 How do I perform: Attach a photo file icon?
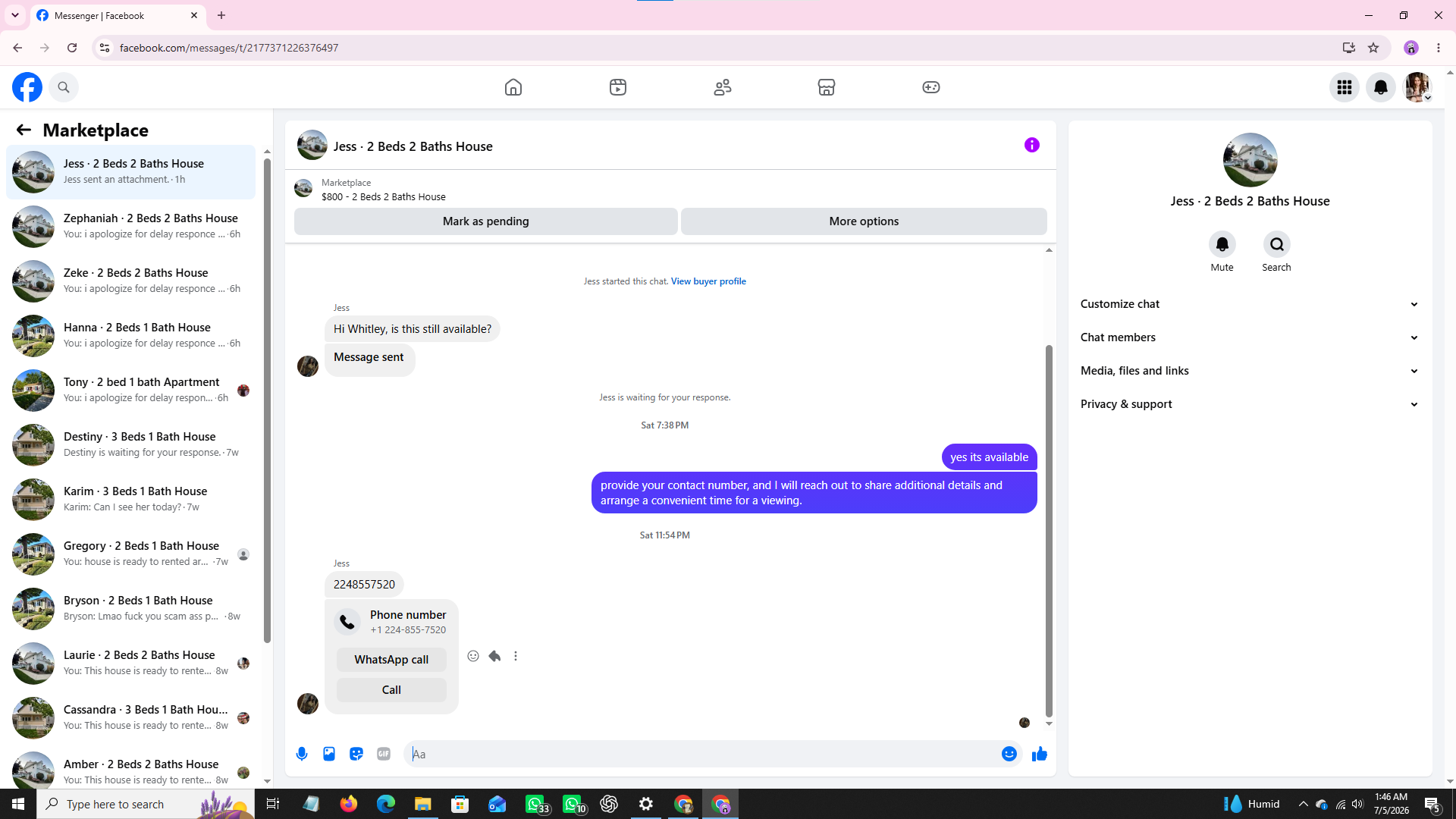click(x=329, y=754)
